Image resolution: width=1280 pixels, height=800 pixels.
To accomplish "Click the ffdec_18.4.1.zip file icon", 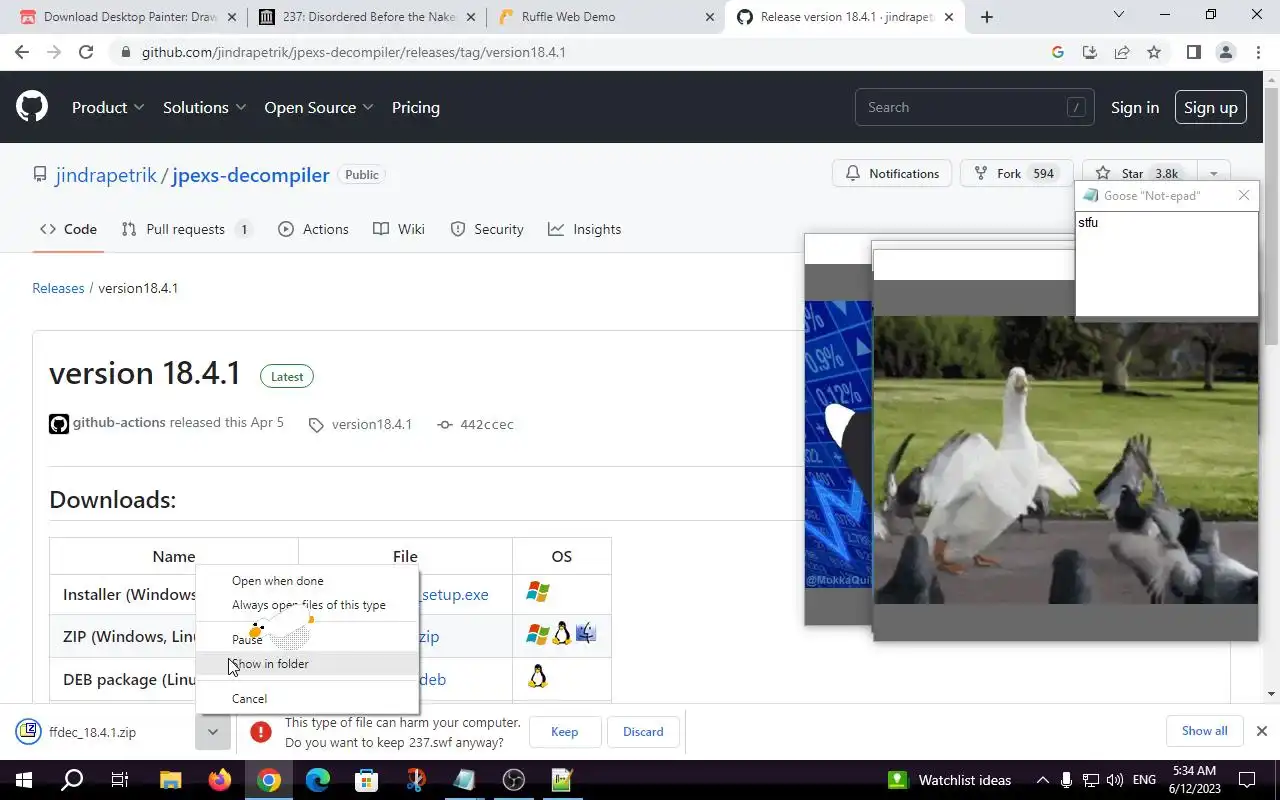I will pos(28,731).
